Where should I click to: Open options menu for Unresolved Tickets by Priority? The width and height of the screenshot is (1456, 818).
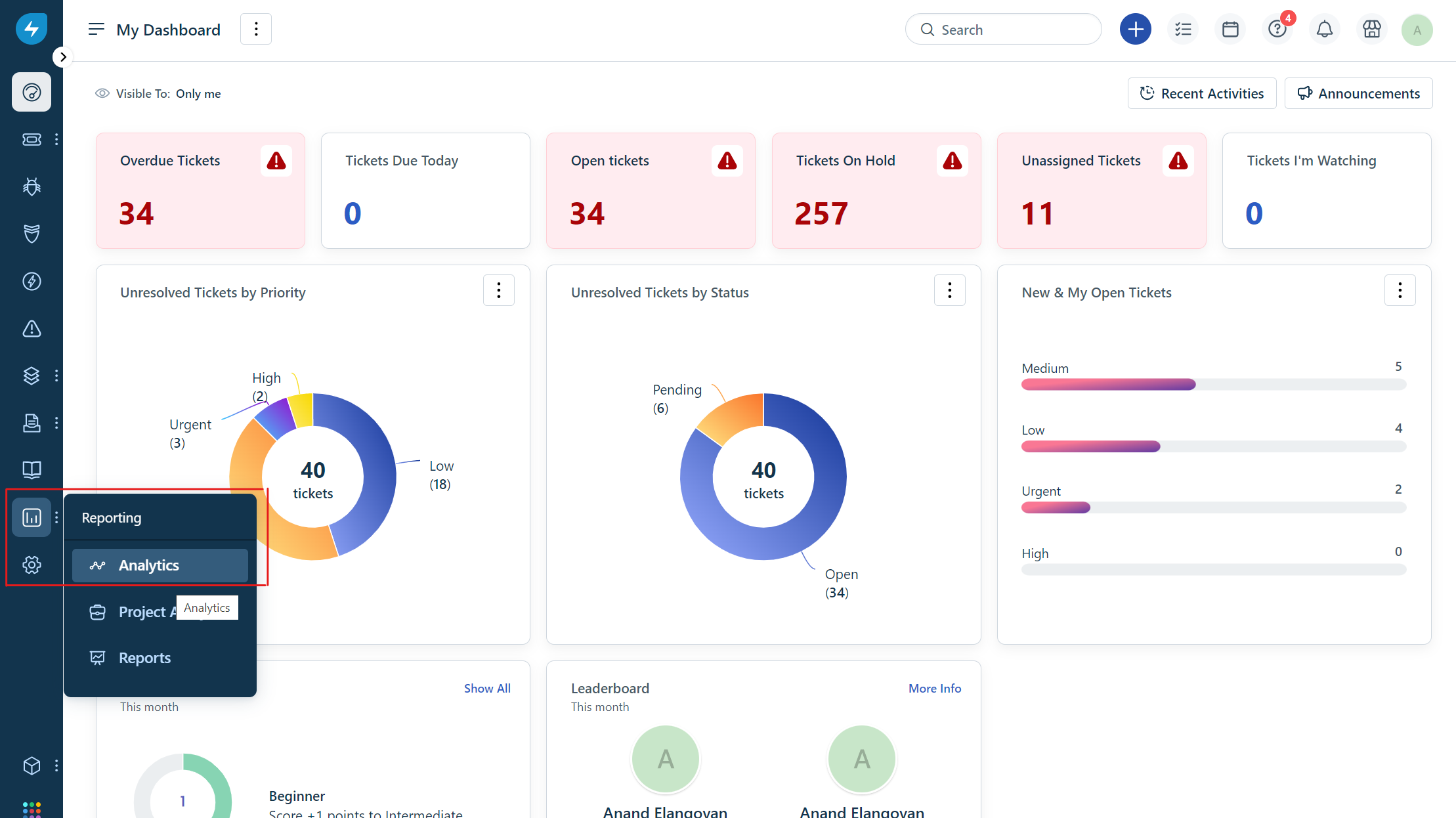pos(498,290)
